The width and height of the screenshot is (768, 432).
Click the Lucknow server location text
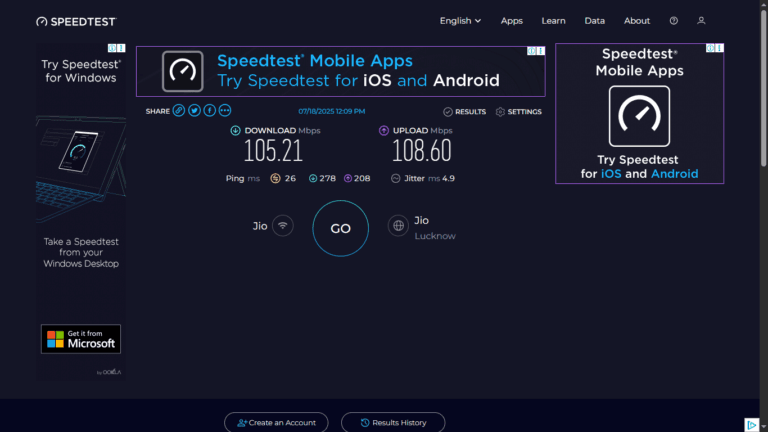(435, 236)
